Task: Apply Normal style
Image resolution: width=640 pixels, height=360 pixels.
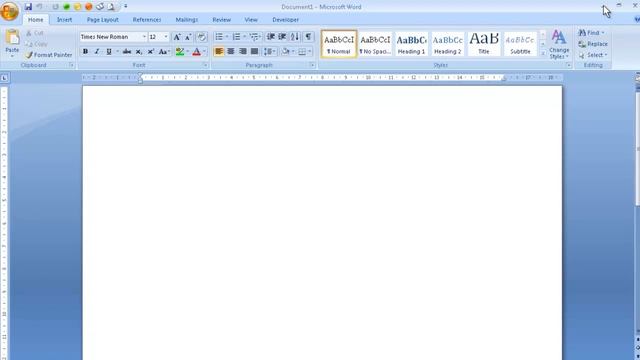Action: [x=339, y=44]
